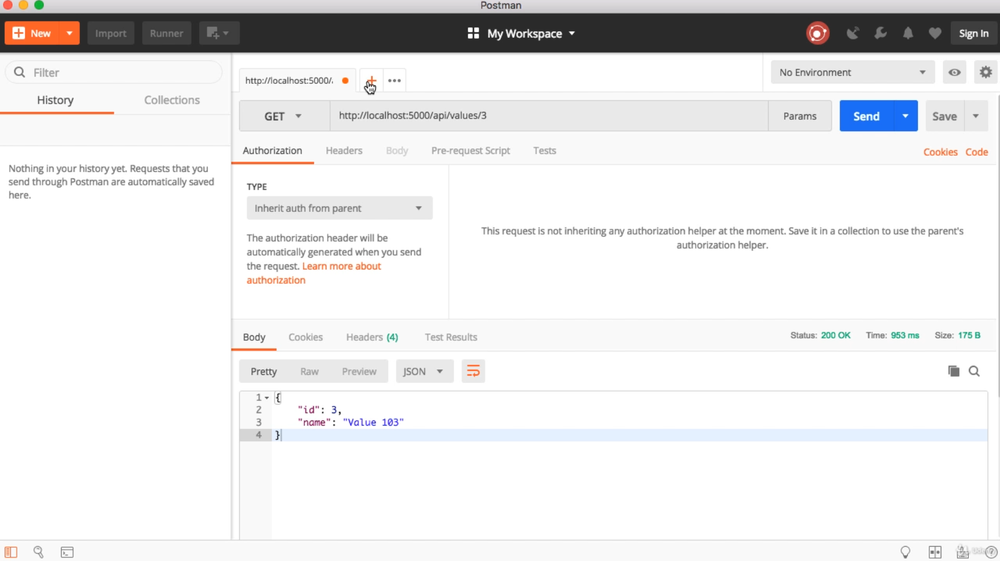Open the Tests request tab
This screenshot has width=1000, height=561.
545,150
